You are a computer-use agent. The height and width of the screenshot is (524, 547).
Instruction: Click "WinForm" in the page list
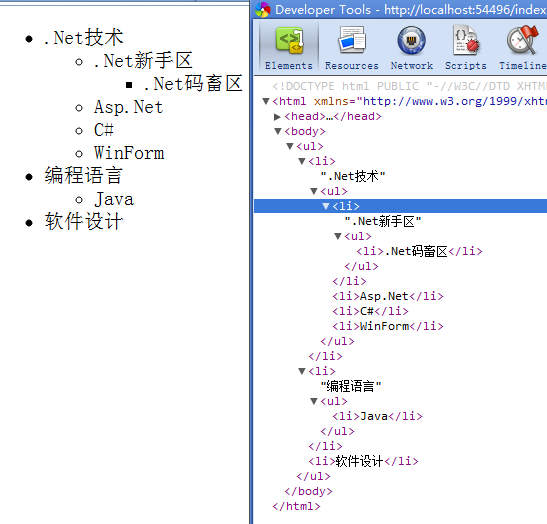click(129, 153)
